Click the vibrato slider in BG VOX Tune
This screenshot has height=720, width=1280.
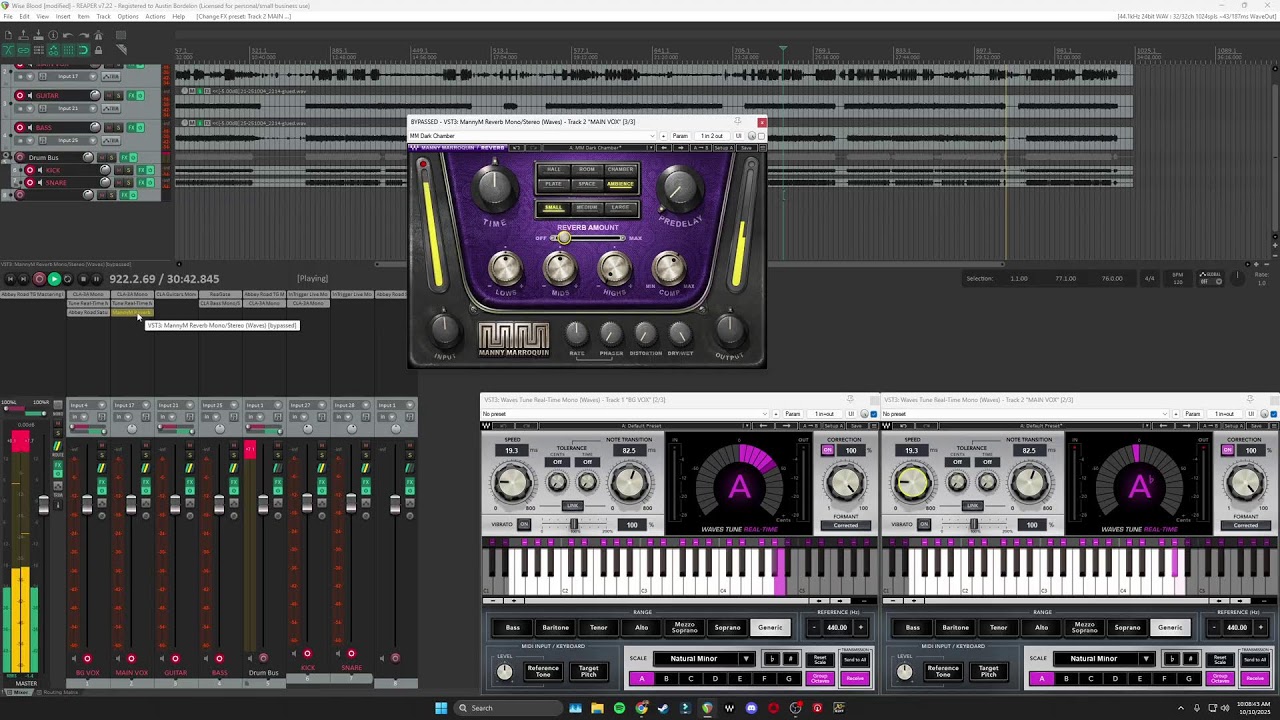point(574,524)
